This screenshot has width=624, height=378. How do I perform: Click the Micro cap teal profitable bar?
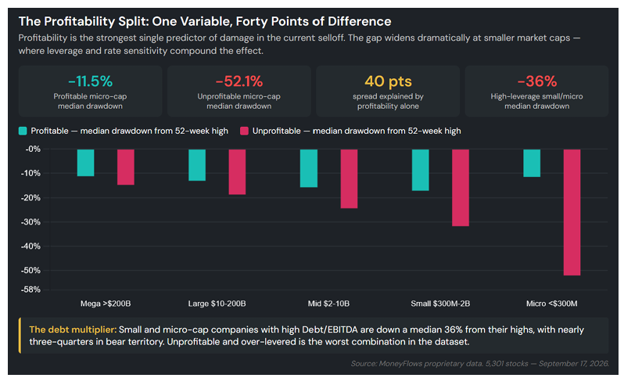(532, 163)
